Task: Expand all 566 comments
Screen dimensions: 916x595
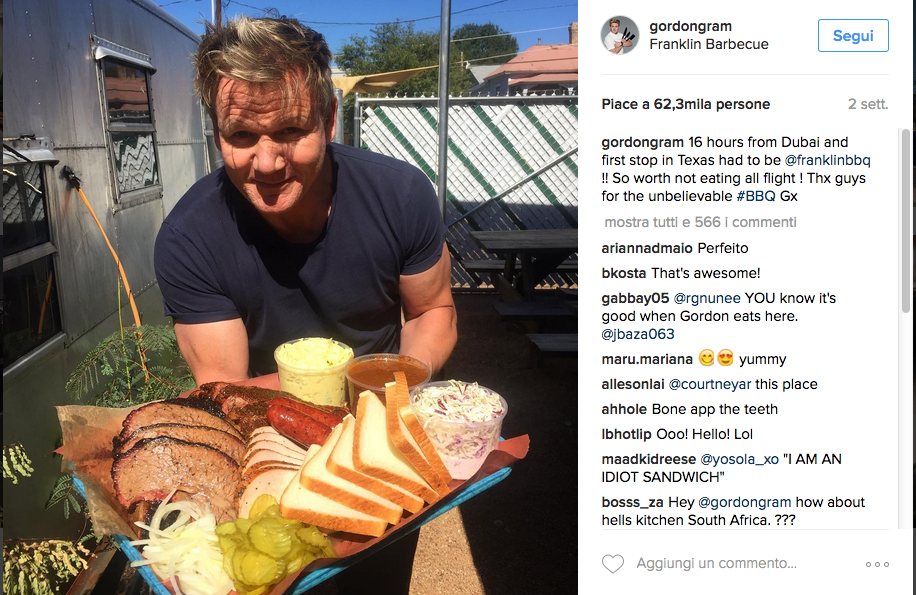Action: (700, 222)
